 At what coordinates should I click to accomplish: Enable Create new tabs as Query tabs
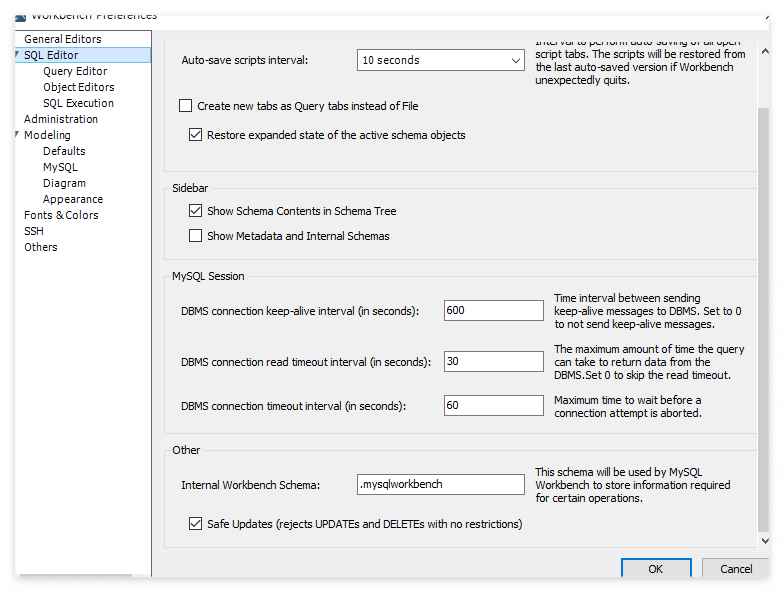coord(186,106)
